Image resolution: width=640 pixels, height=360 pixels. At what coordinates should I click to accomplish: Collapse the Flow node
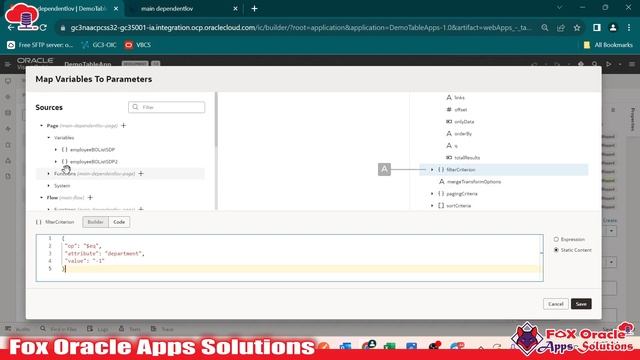pyautogui.click(x=41, y=198)
